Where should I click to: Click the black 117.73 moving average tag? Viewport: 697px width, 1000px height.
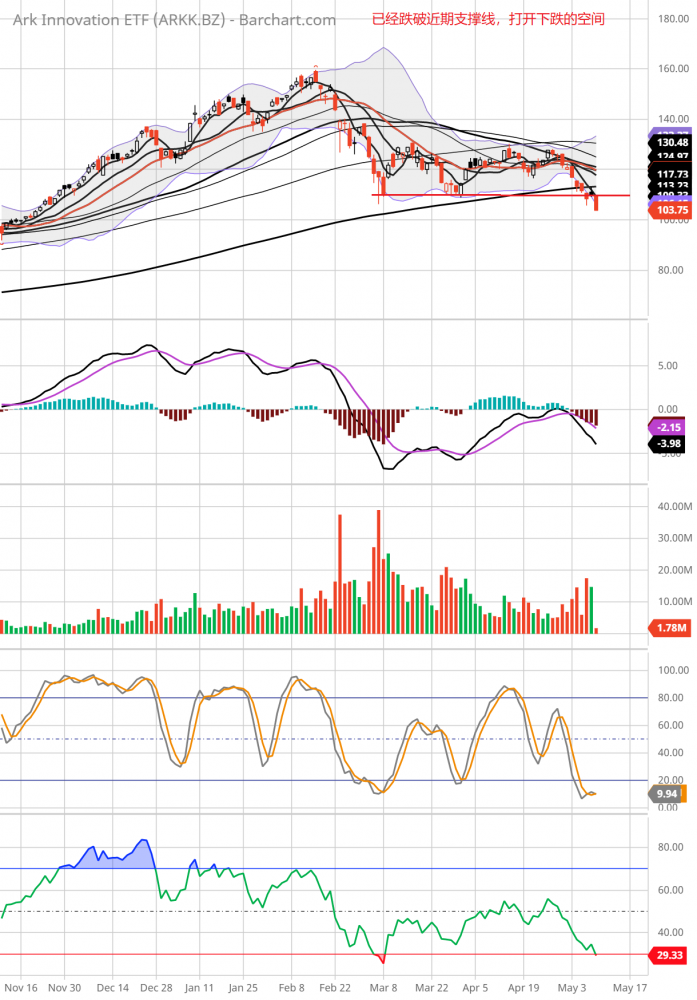click(x=670, y=173)
